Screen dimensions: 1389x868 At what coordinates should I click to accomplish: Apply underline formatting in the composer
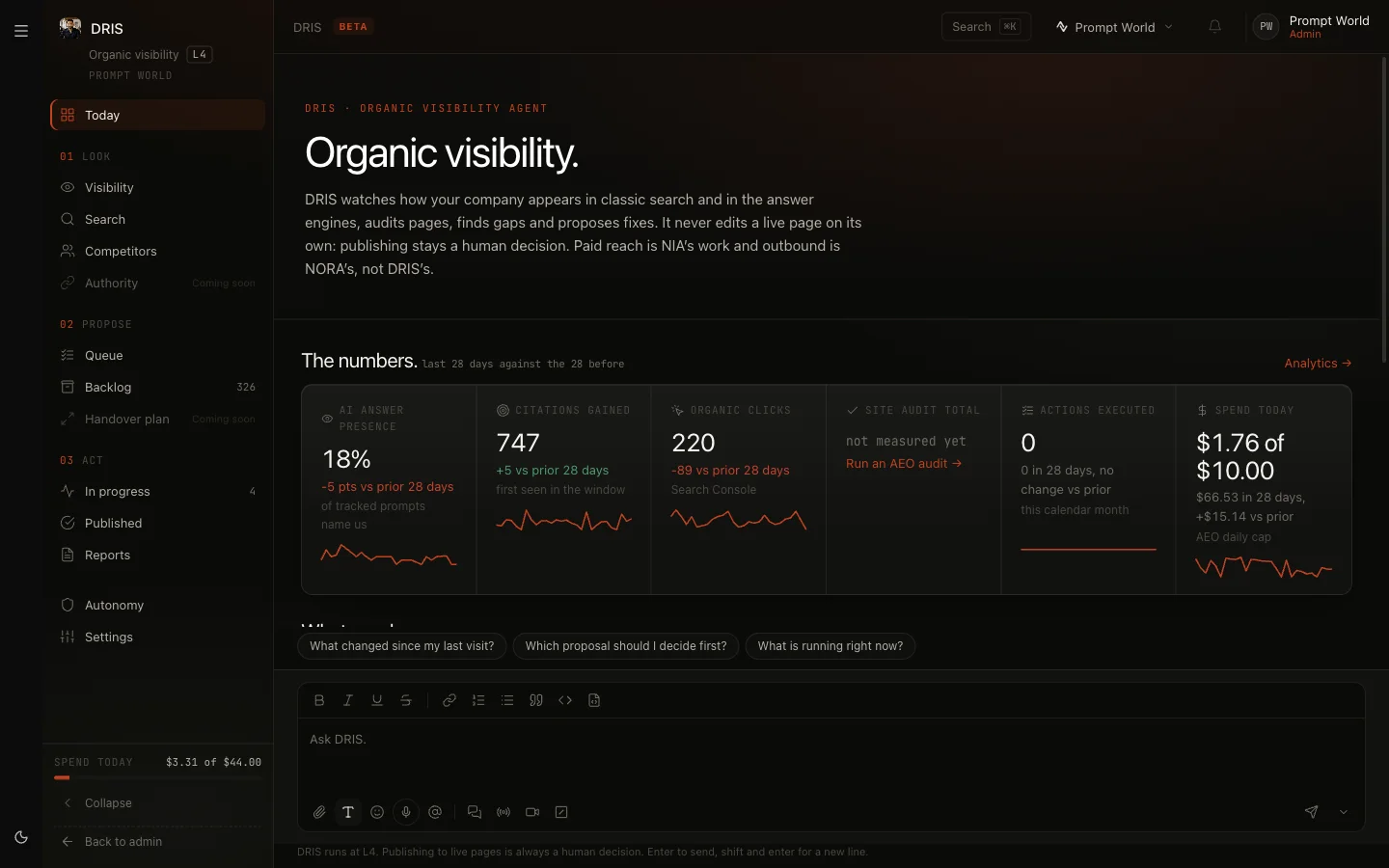[377, 700]
